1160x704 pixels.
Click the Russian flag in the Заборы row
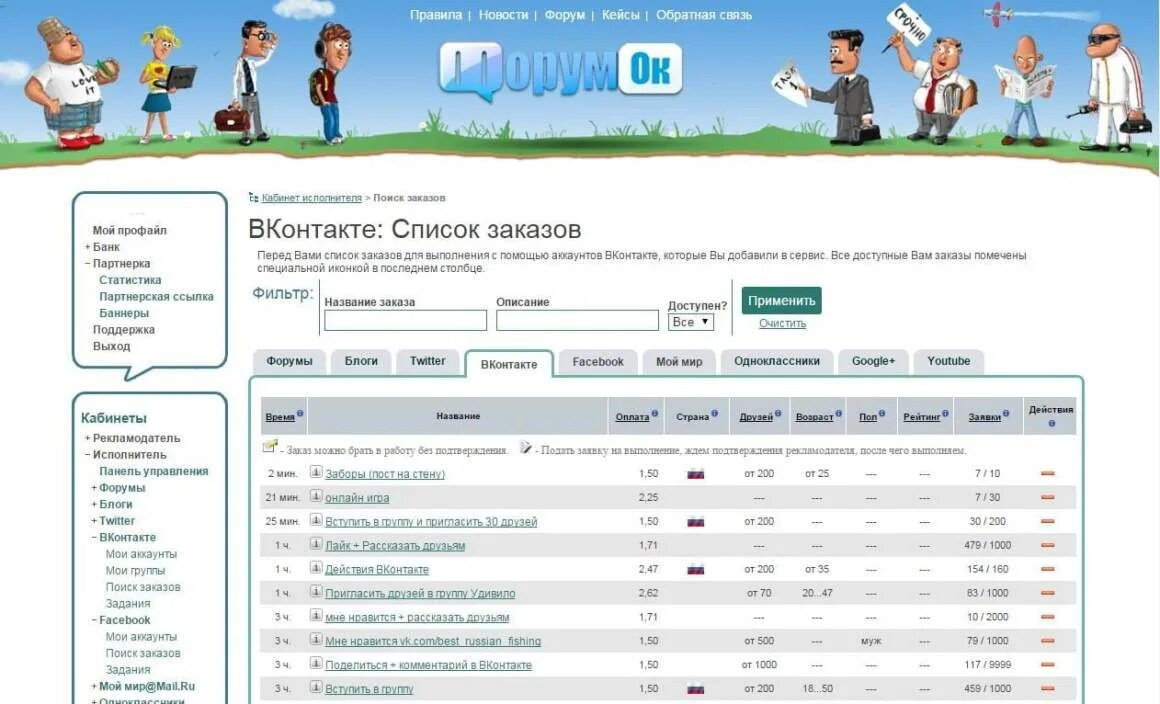click(x=695, y=474)
